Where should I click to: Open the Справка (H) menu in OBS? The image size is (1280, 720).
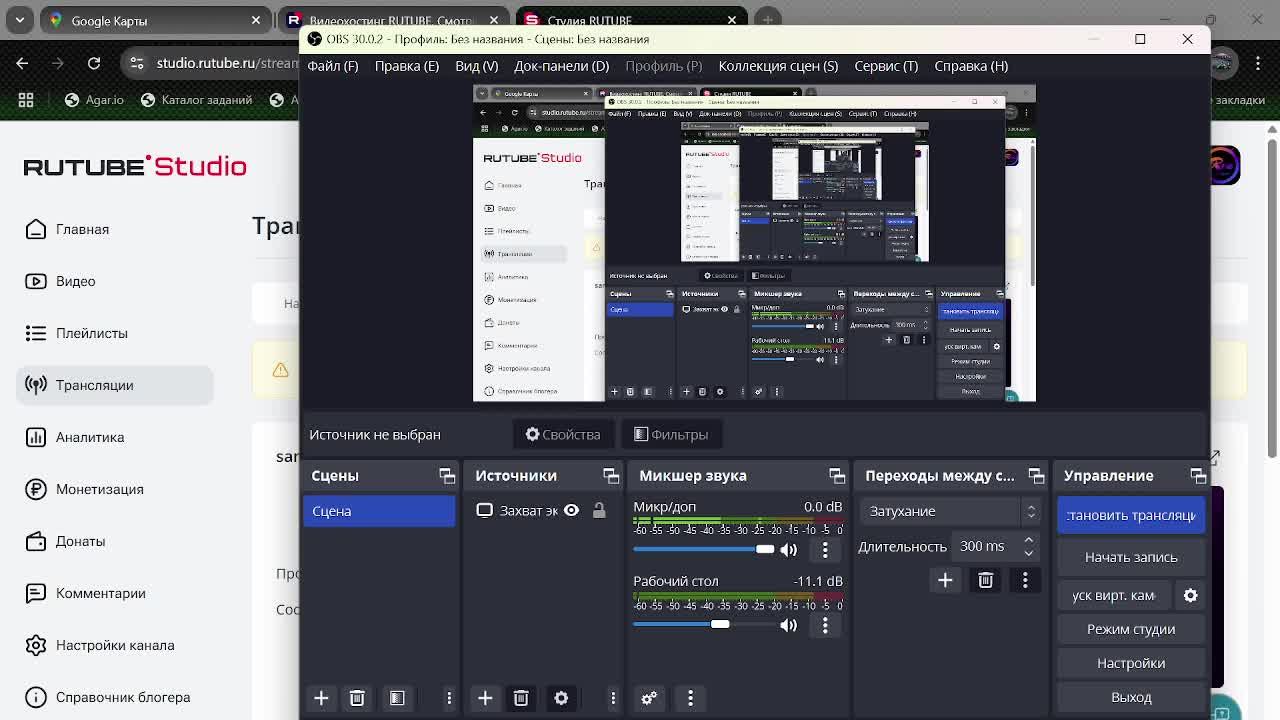click(971, 66)
